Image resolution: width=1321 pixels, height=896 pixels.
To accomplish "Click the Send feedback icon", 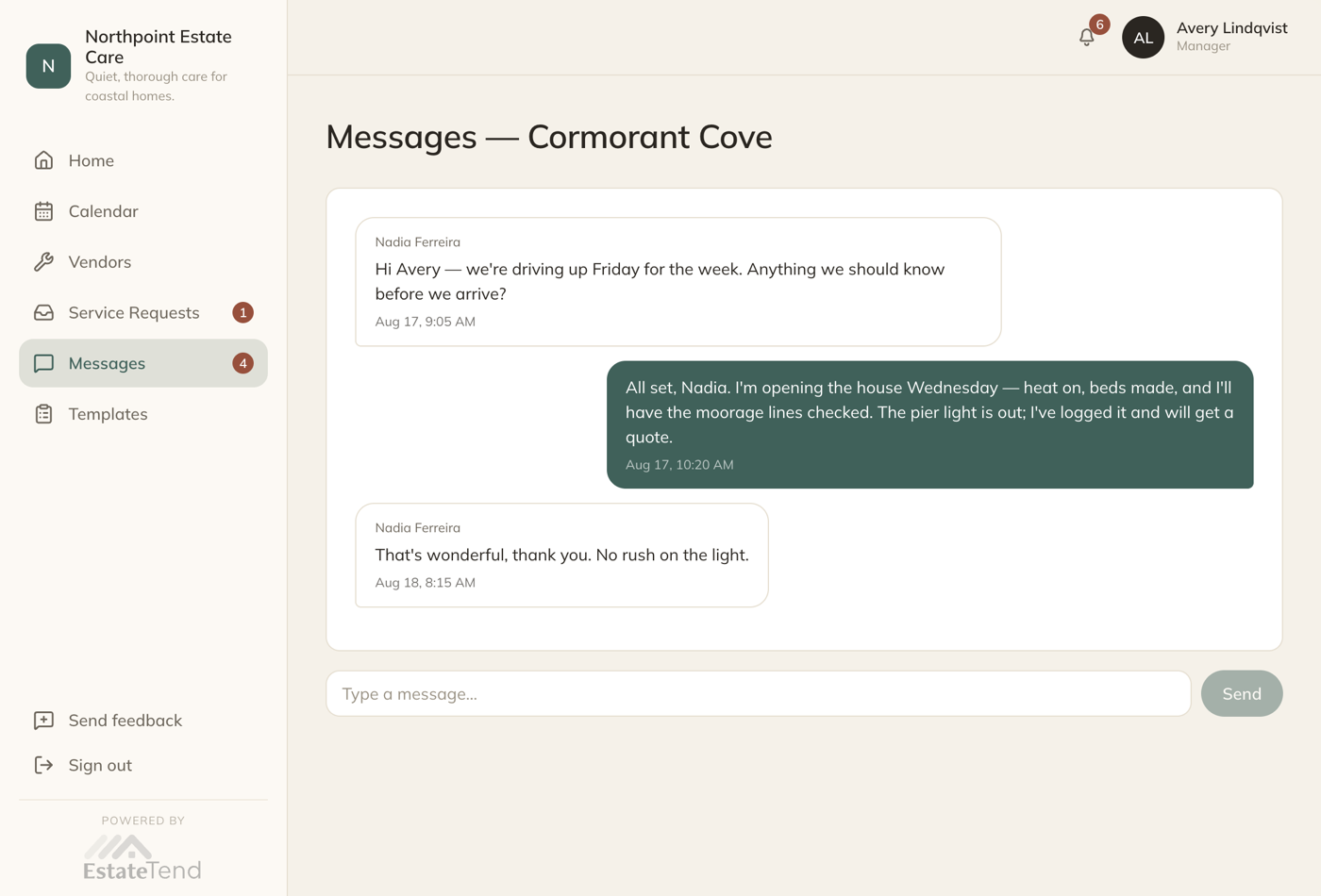I will (43, 721).
